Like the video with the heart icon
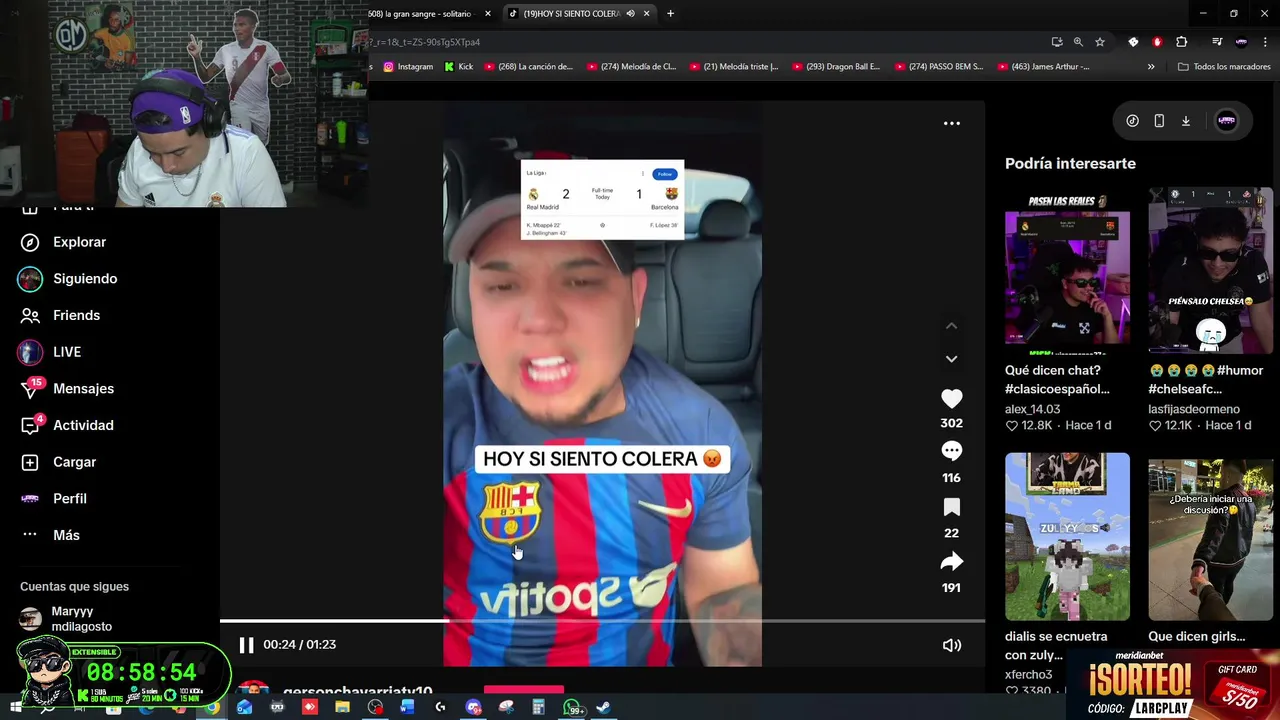Viewport: 1280px width, 720px height. (x=951, y=398)
